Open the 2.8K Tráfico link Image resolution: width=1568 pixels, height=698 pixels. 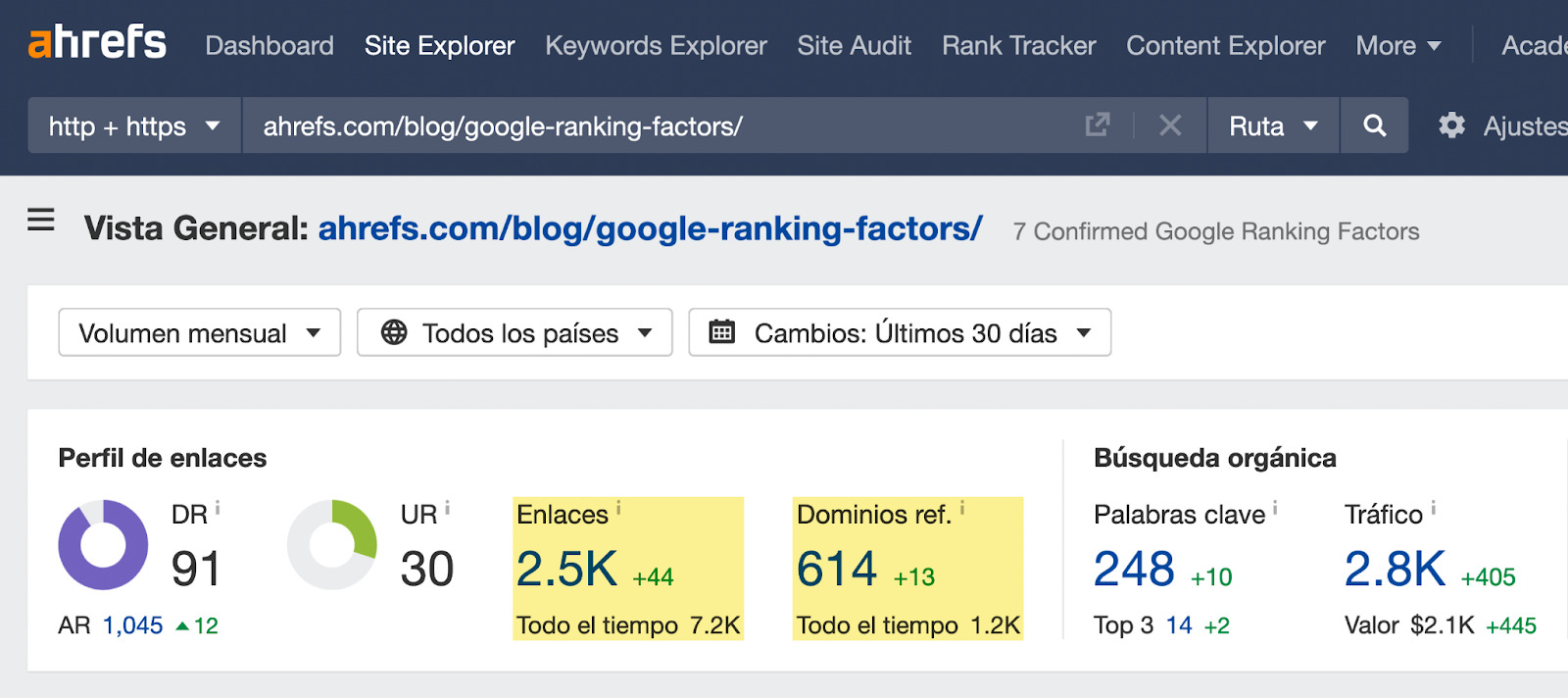(x=1395, y=569)
